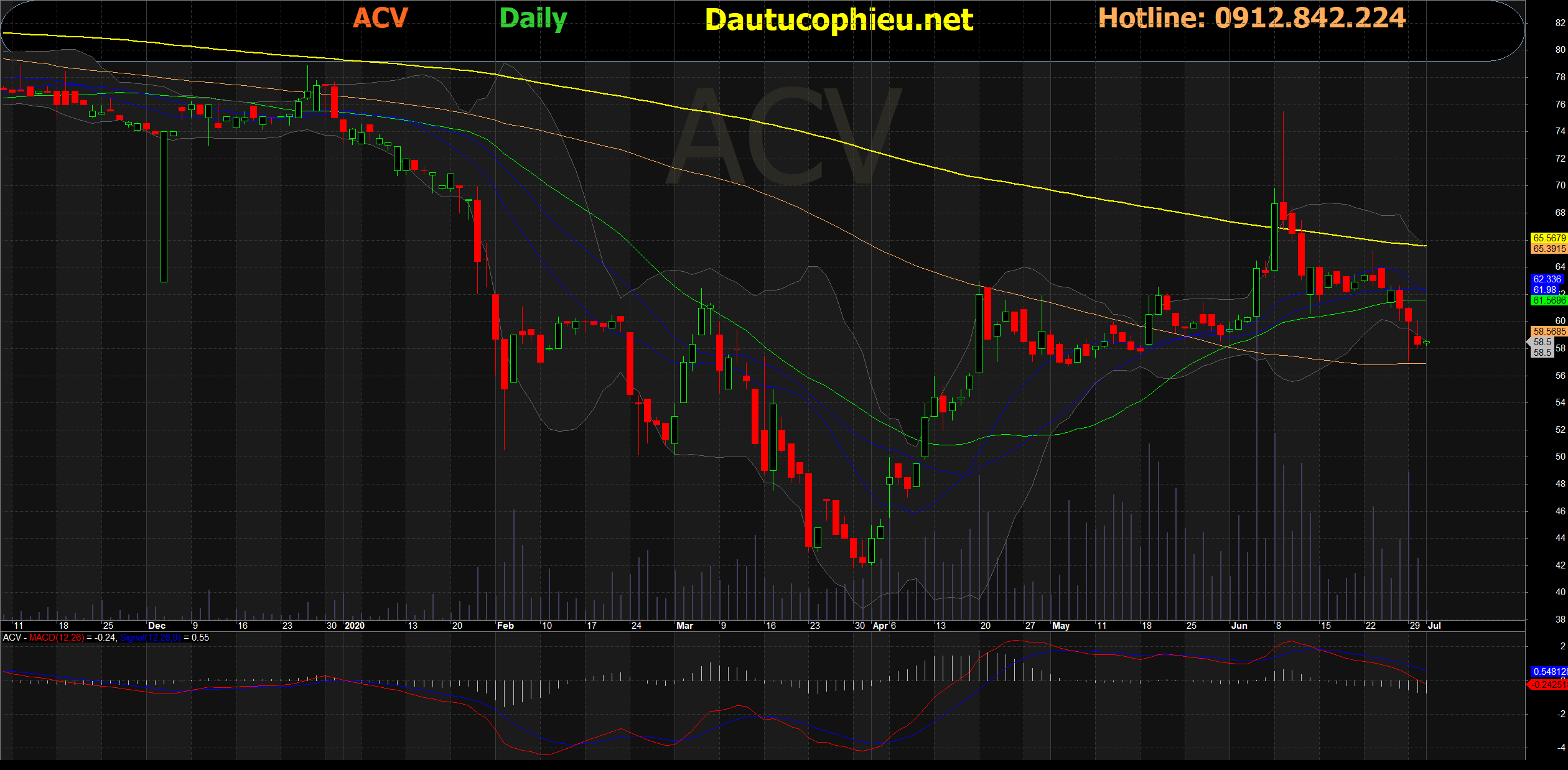Click the orange ACV ticker title

(x=380, y=17)
